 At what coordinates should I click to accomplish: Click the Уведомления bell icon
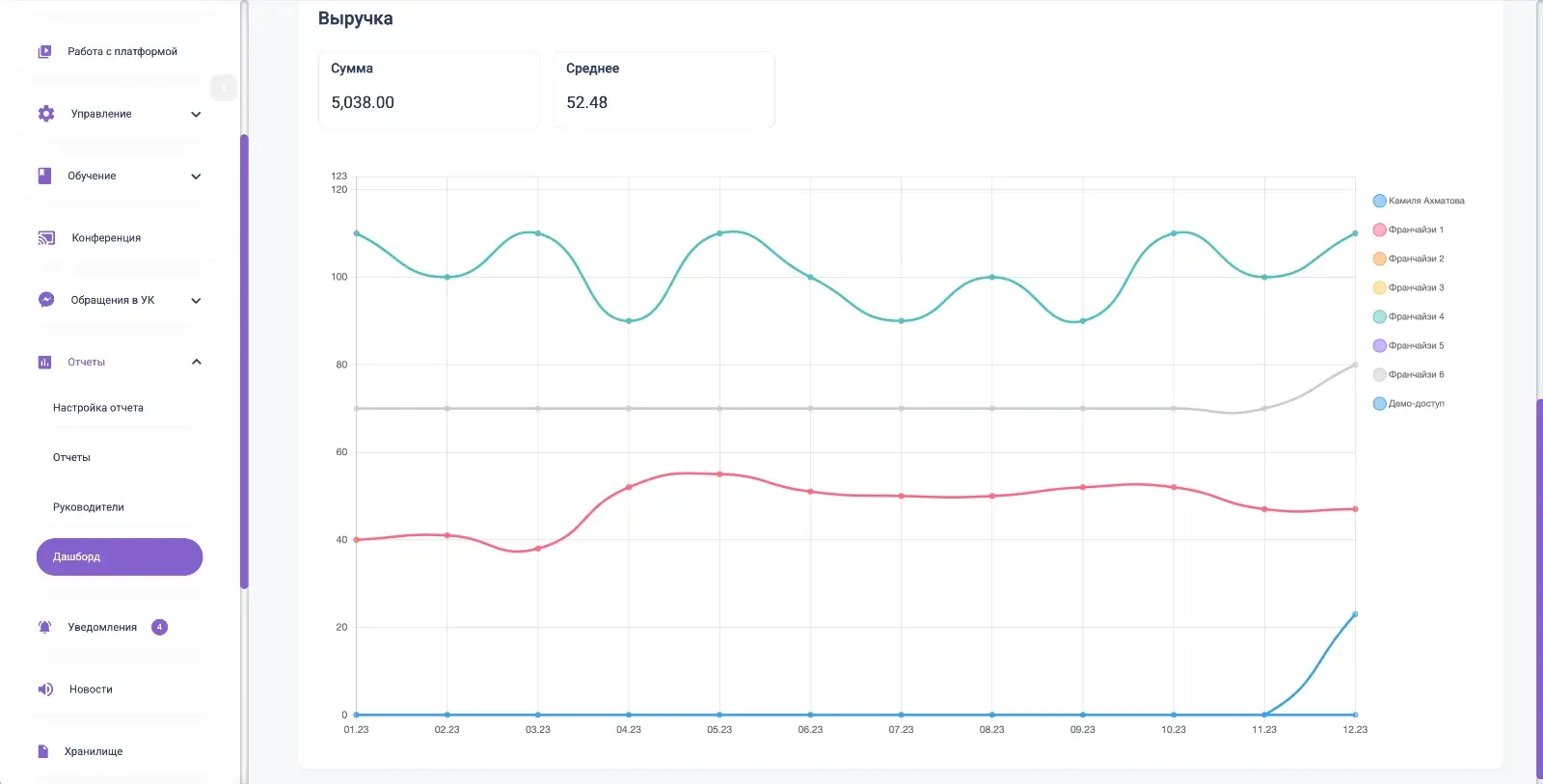(x=44, y=627)
